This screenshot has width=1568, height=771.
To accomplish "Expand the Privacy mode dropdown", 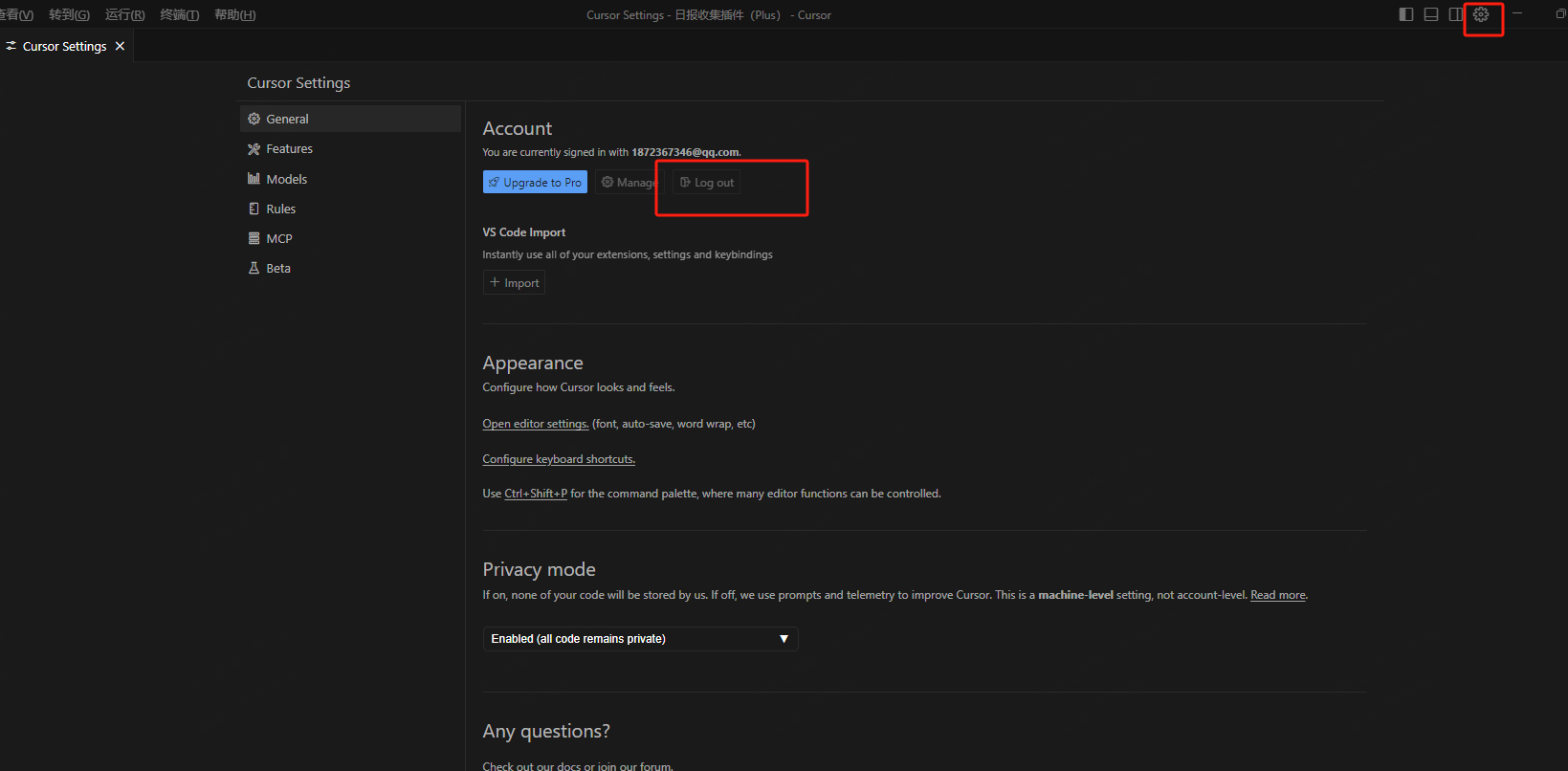I will point(640,638).
